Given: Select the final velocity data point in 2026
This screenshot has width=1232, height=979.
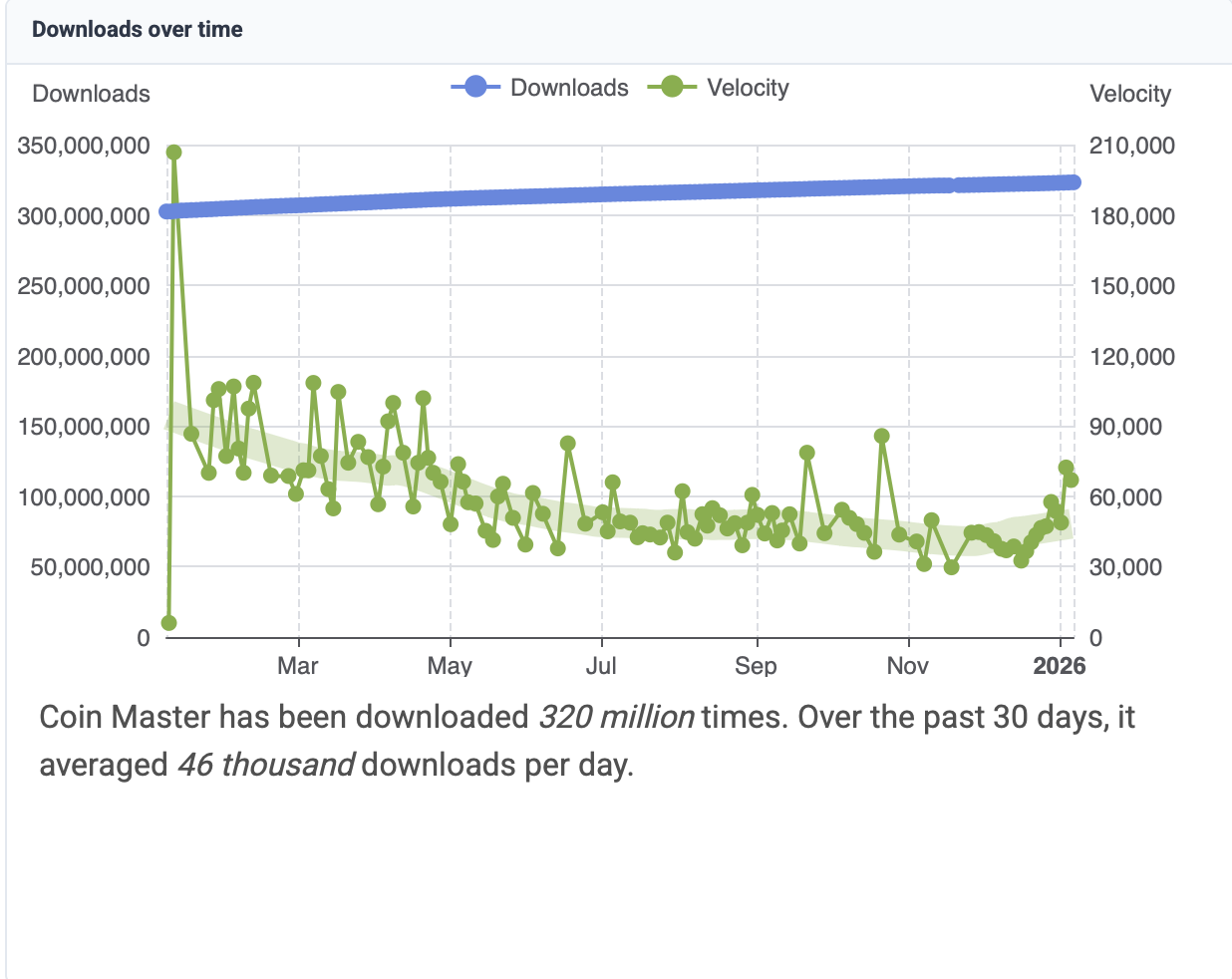Looking at the screenshot, I should 1071,480.
